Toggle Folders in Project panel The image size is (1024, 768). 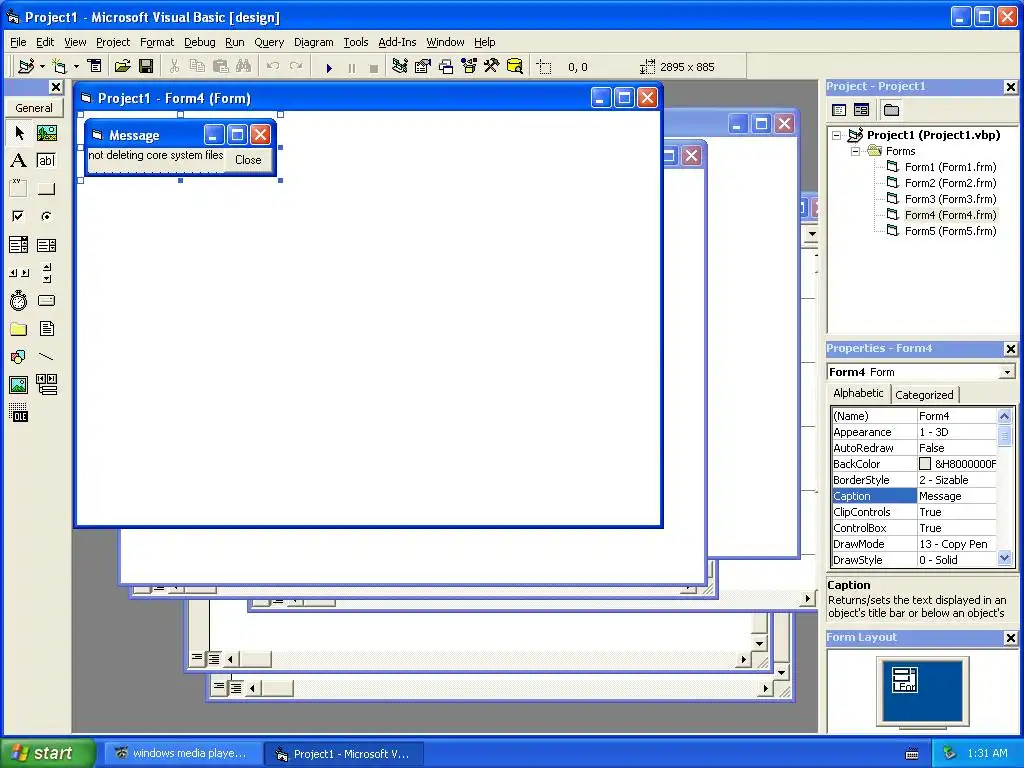[x=891, y=110]
